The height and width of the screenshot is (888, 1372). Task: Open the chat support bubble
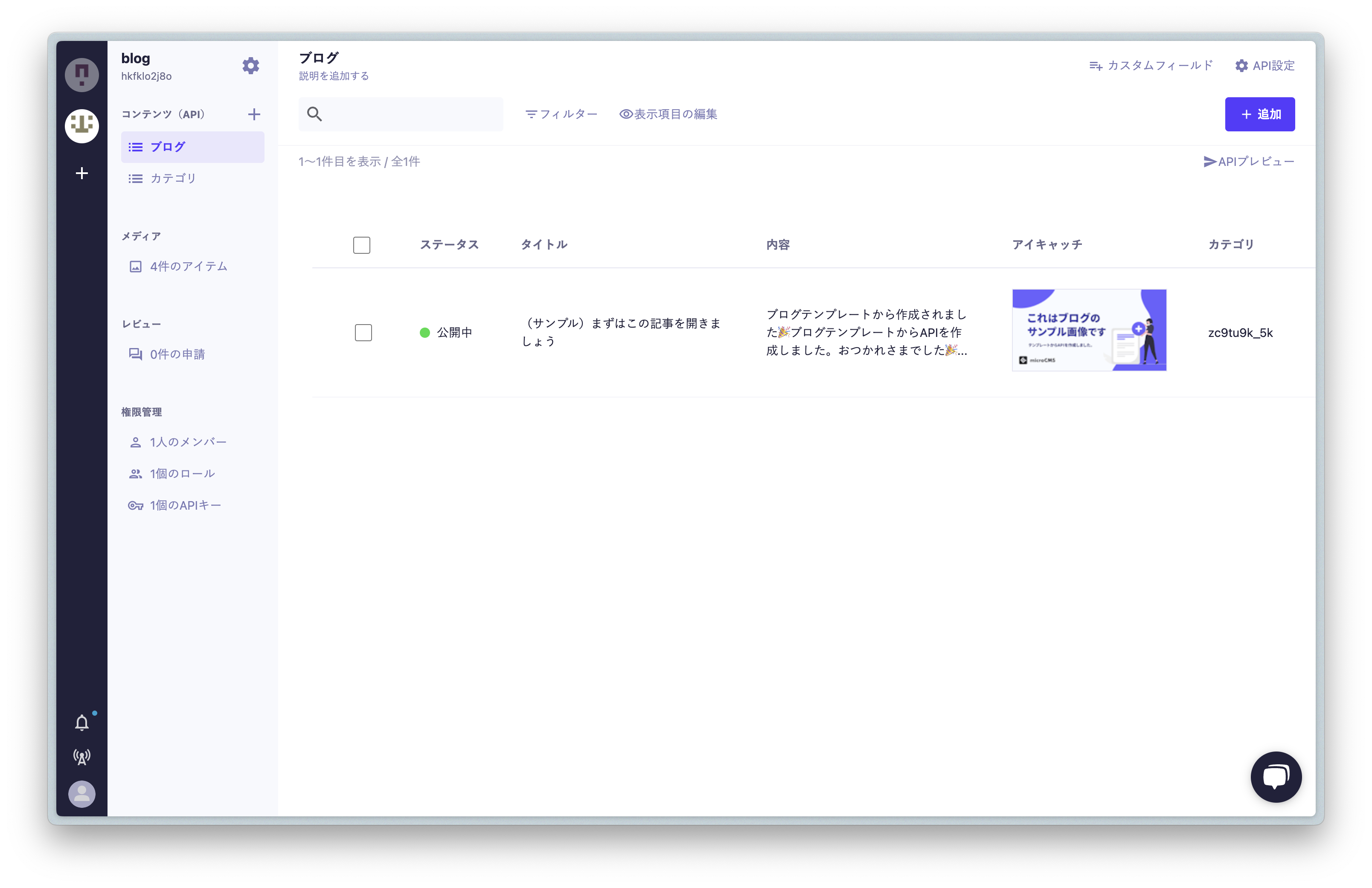[1276, 777]
